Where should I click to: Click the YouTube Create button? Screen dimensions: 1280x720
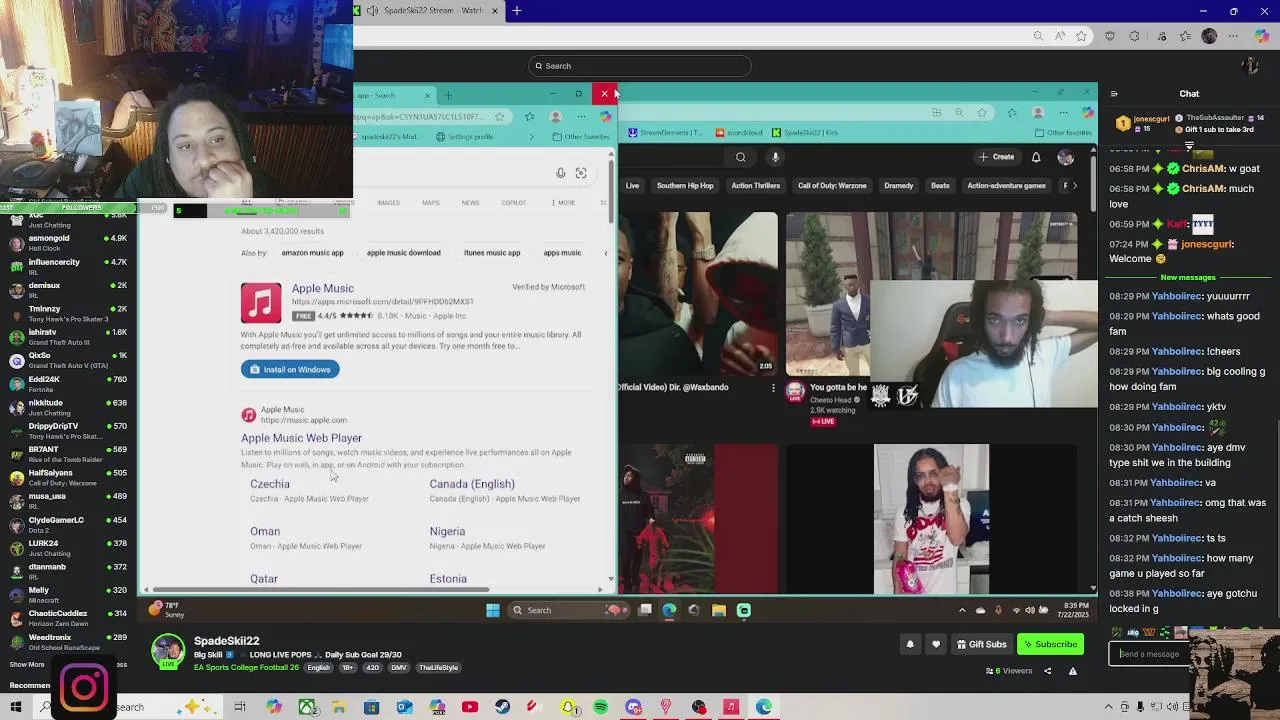click(997, 157)
